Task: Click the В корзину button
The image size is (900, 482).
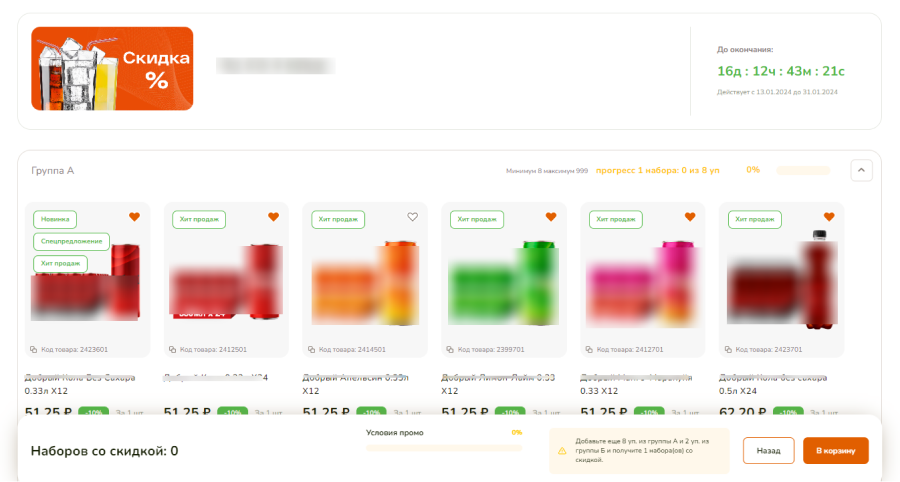Action: click(x=836, y=450)
